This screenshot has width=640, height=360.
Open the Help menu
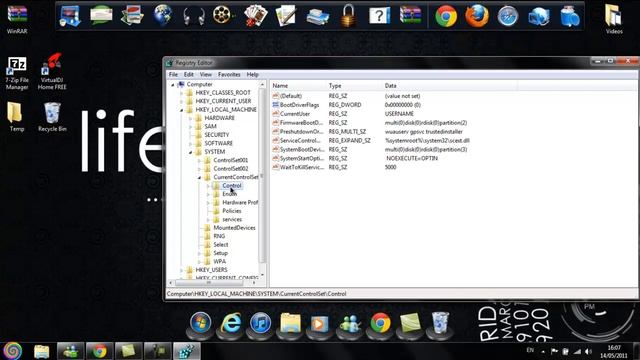click(252, 75)
